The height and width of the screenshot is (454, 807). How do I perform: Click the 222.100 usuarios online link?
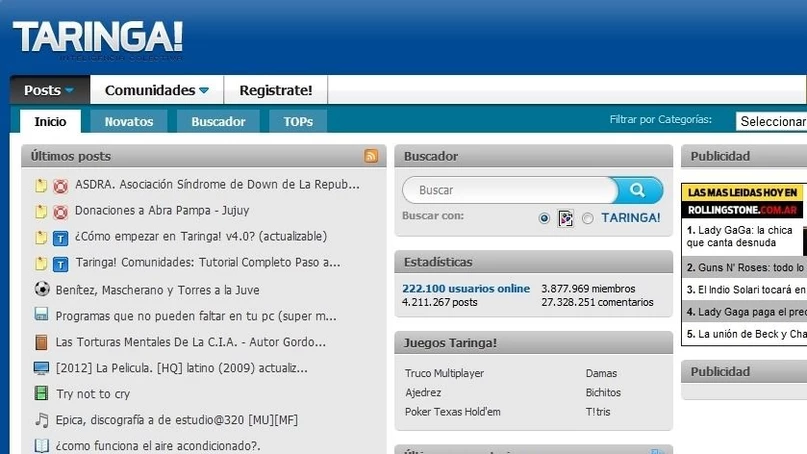pyautogui.click(x=466, y=289)
